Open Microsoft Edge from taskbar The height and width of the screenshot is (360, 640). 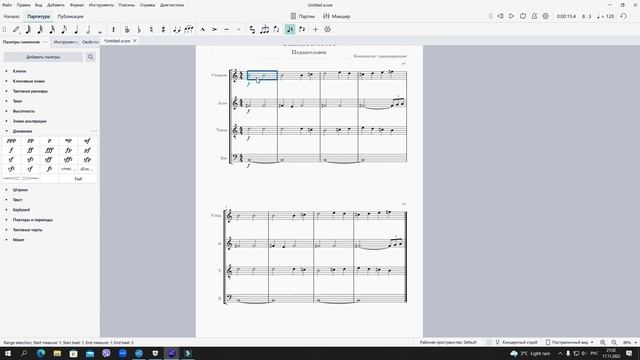pyautogui.click(x=40, y=353)
